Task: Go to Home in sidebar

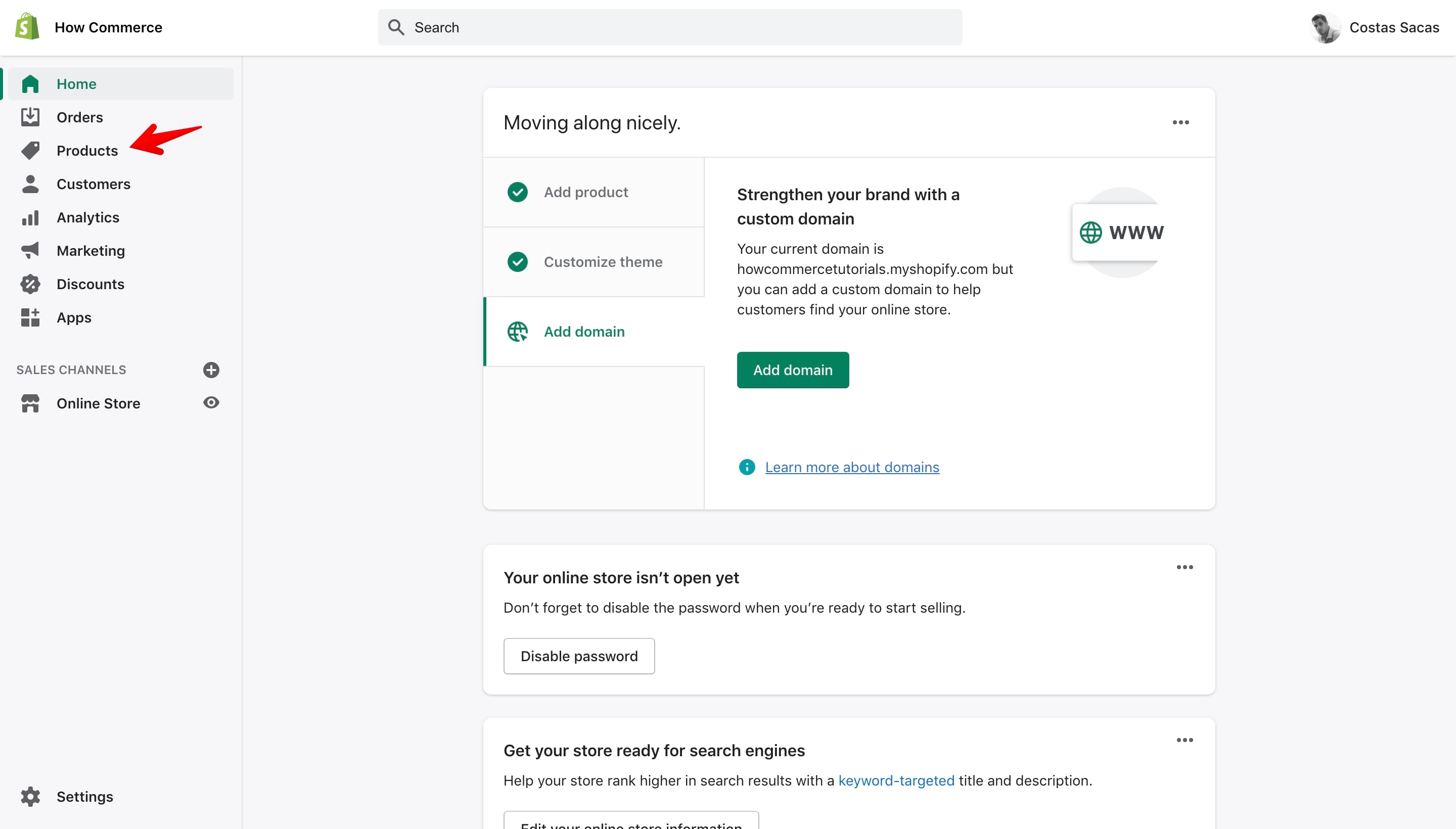Action: coord(121,84)
